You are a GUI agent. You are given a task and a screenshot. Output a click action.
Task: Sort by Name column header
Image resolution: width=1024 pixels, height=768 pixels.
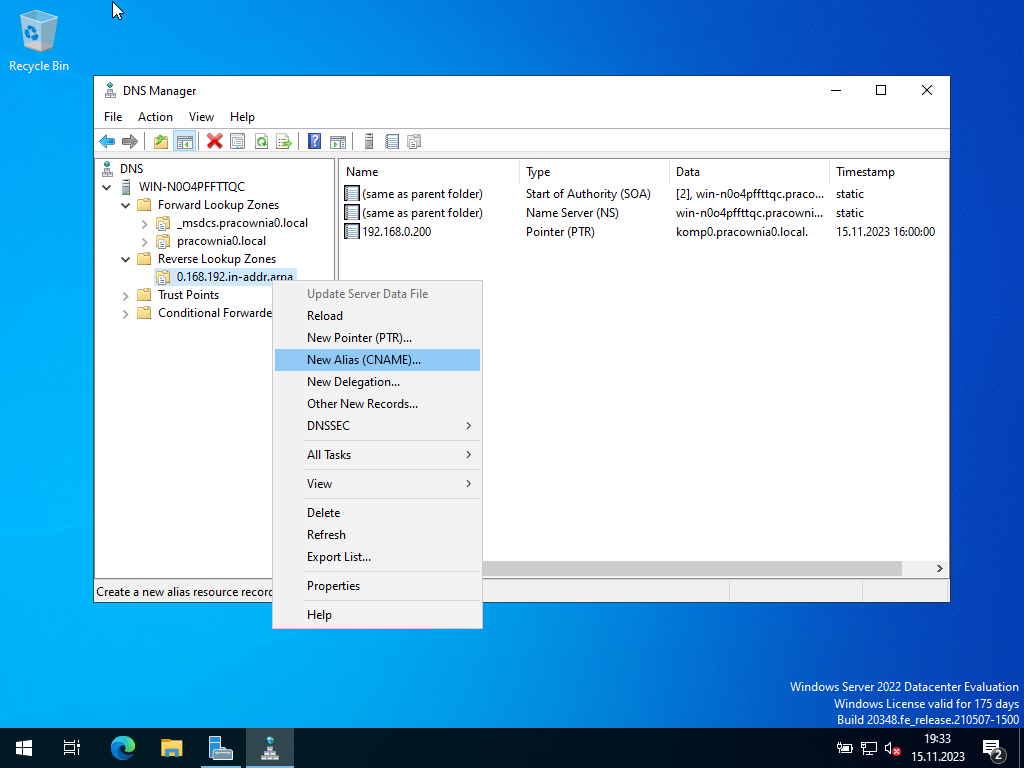coord(430,172)
